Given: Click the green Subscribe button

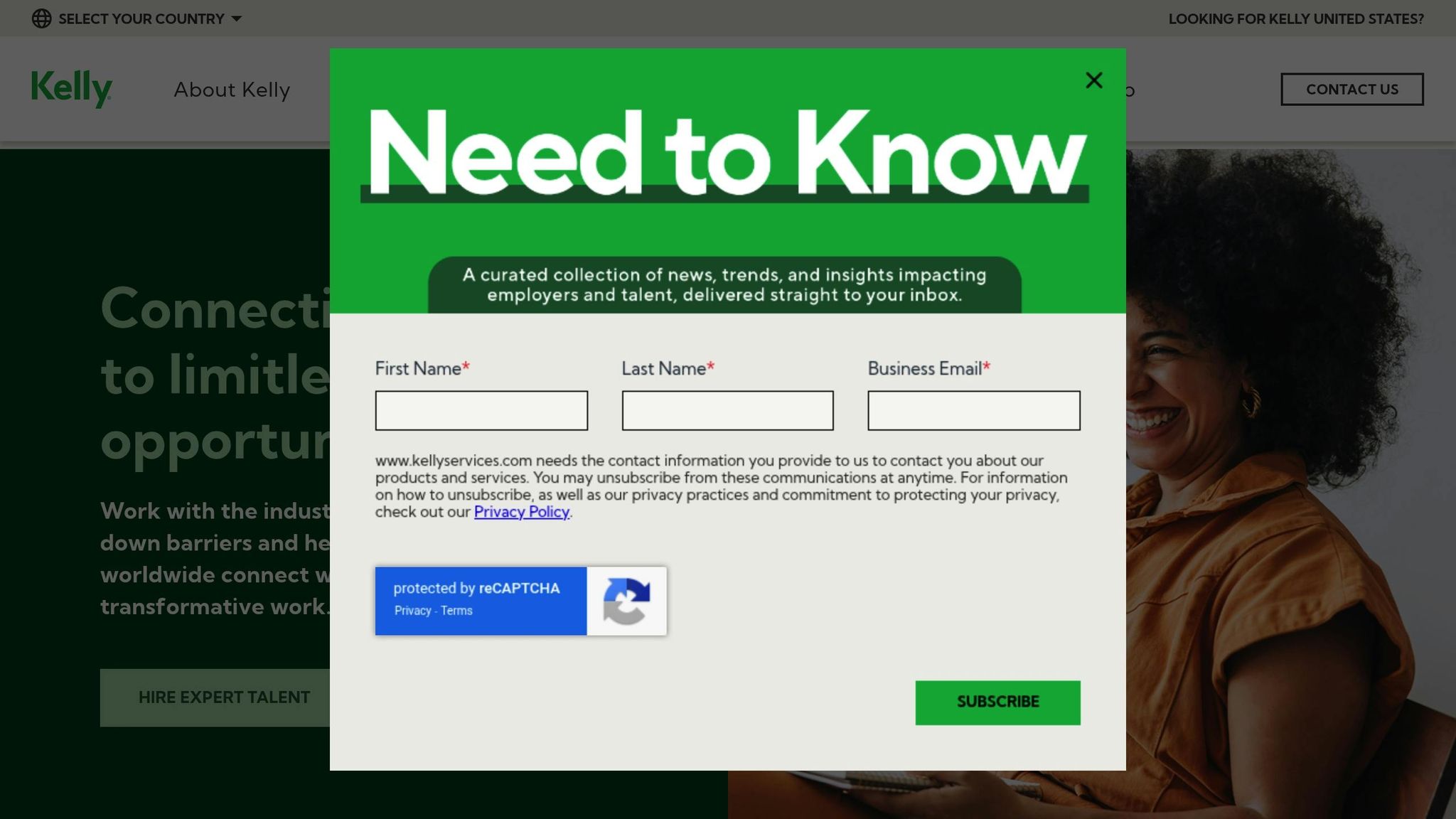Looking at the screenshot, I should tap(997, 702).
